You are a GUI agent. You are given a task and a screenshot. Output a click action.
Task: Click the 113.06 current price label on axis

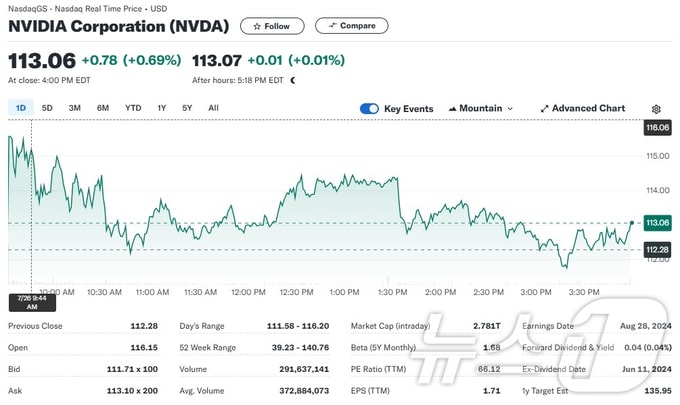[657, 223]
